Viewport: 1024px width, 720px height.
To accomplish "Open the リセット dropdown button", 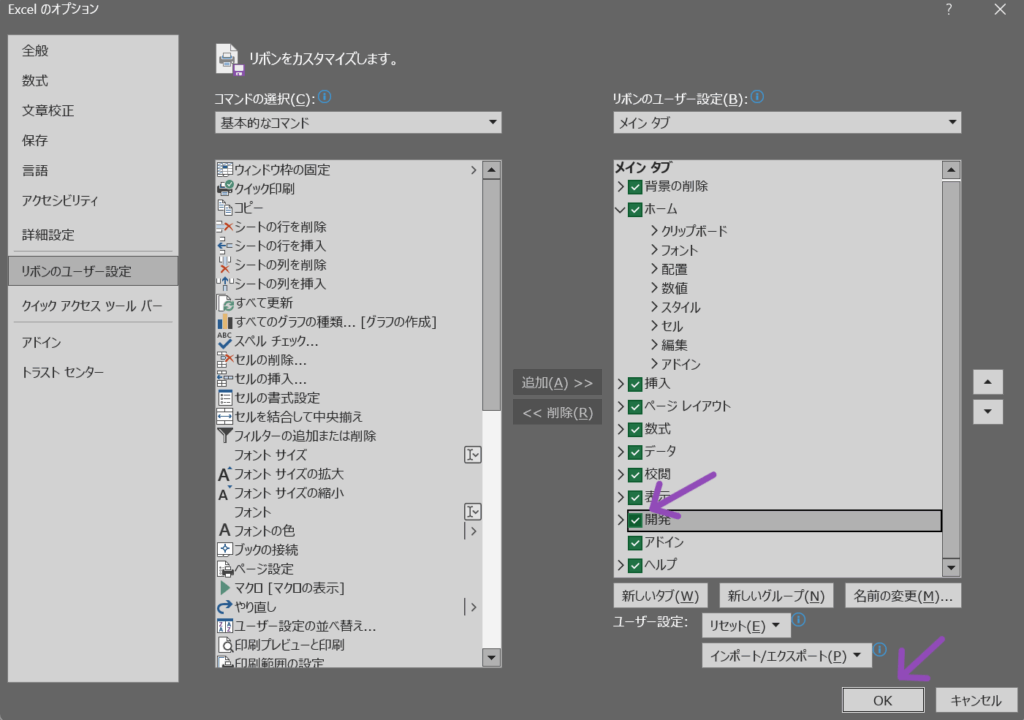I will coord(746,626).
